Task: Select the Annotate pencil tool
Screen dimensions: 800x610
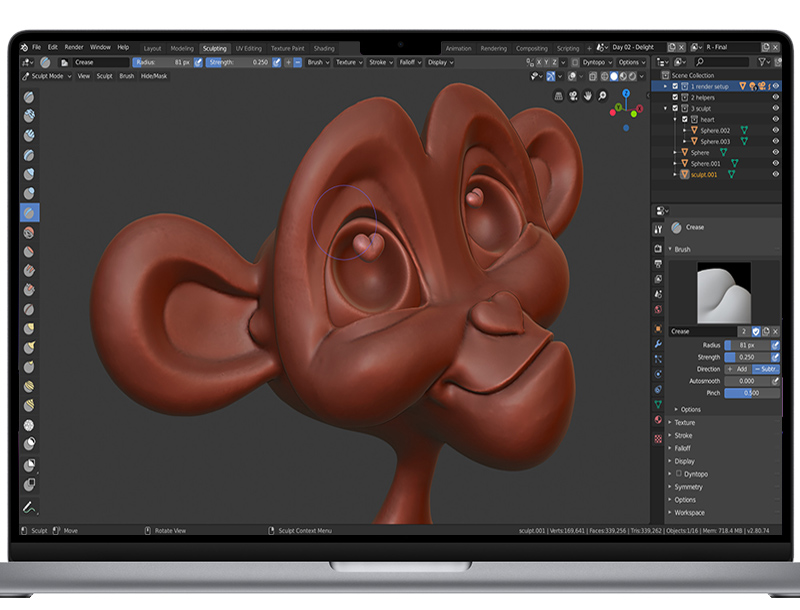Action: [29, 507]
